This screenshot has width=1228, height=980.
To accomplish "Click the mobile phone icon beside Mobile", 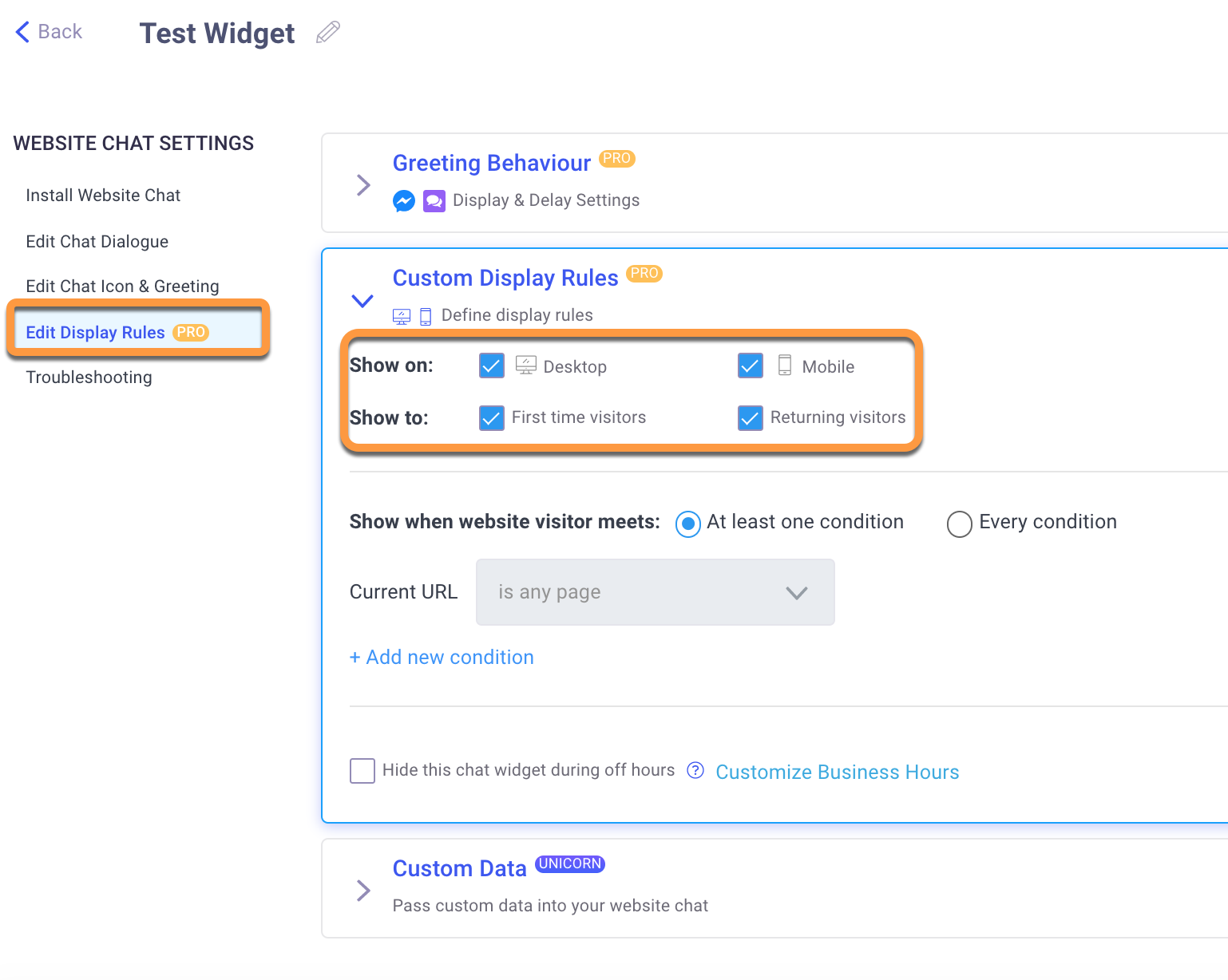I will (785, 366).
